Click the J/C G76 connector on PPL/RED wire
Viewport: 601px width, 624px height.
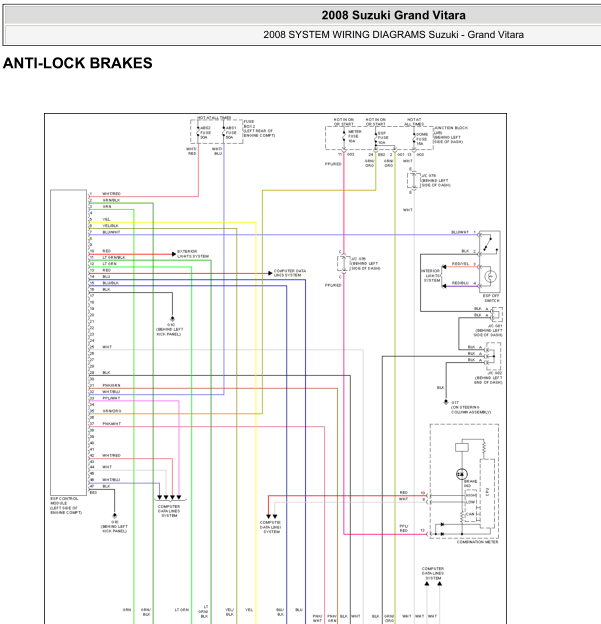coord(344,263)
